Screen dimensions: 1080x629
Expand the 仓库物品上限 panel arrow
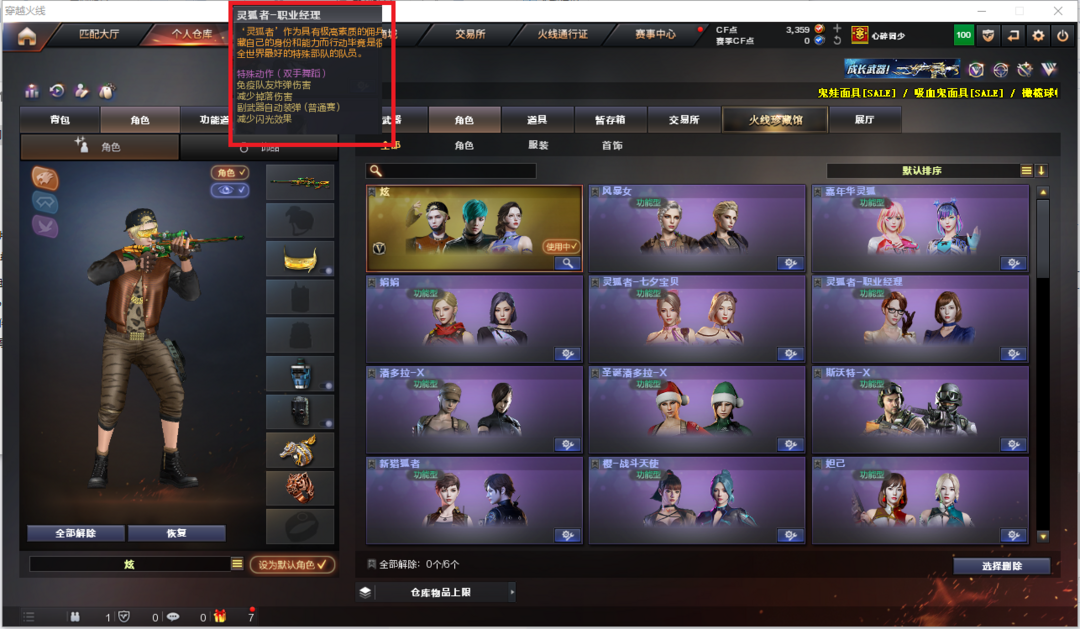click(x=512, y=592)
